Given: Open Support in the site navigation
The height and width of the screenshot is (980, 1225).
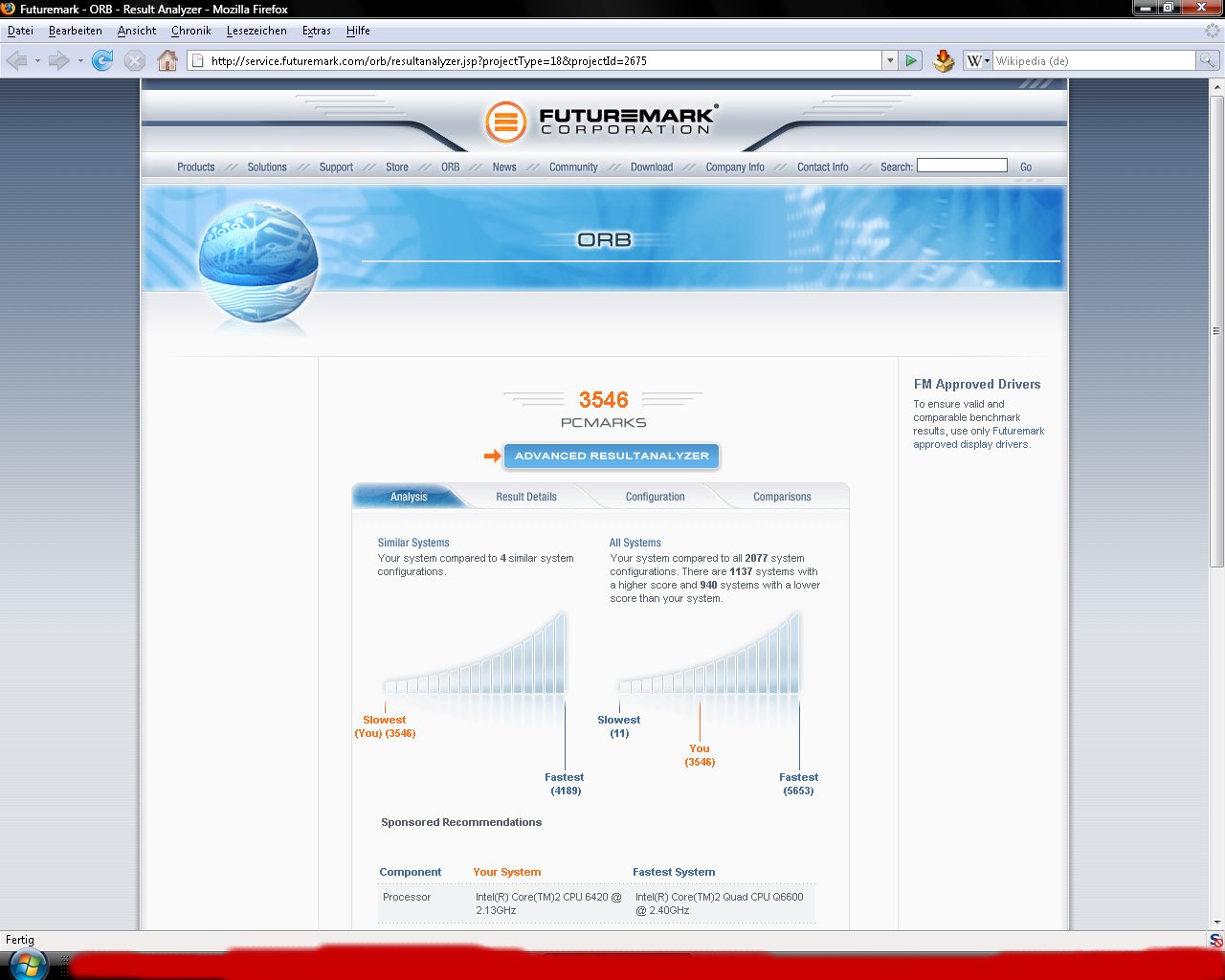Looking at the screenshot, I should pyautogui.click(x=336, y=167).
